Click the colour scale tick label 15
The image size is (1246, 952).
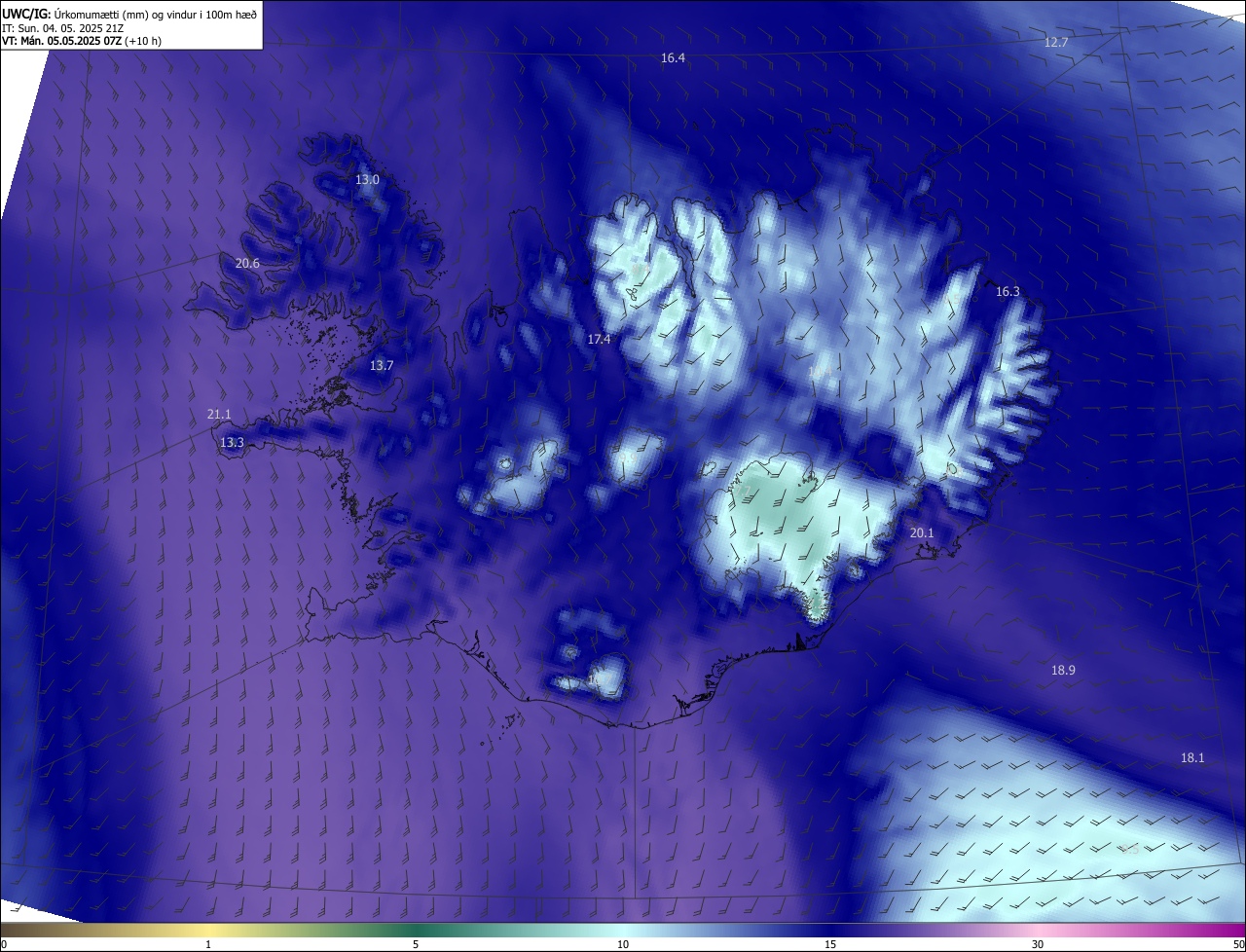coord(830,944)
